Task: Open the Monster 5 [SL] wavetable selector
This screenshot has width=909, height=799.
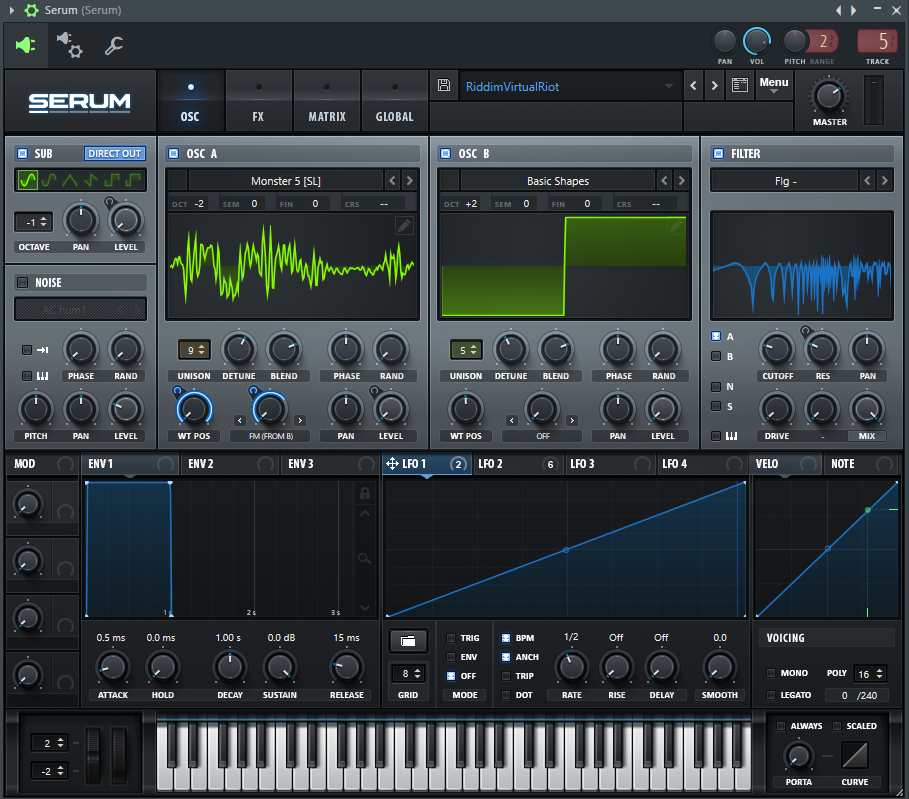Action: click(286, 181)
